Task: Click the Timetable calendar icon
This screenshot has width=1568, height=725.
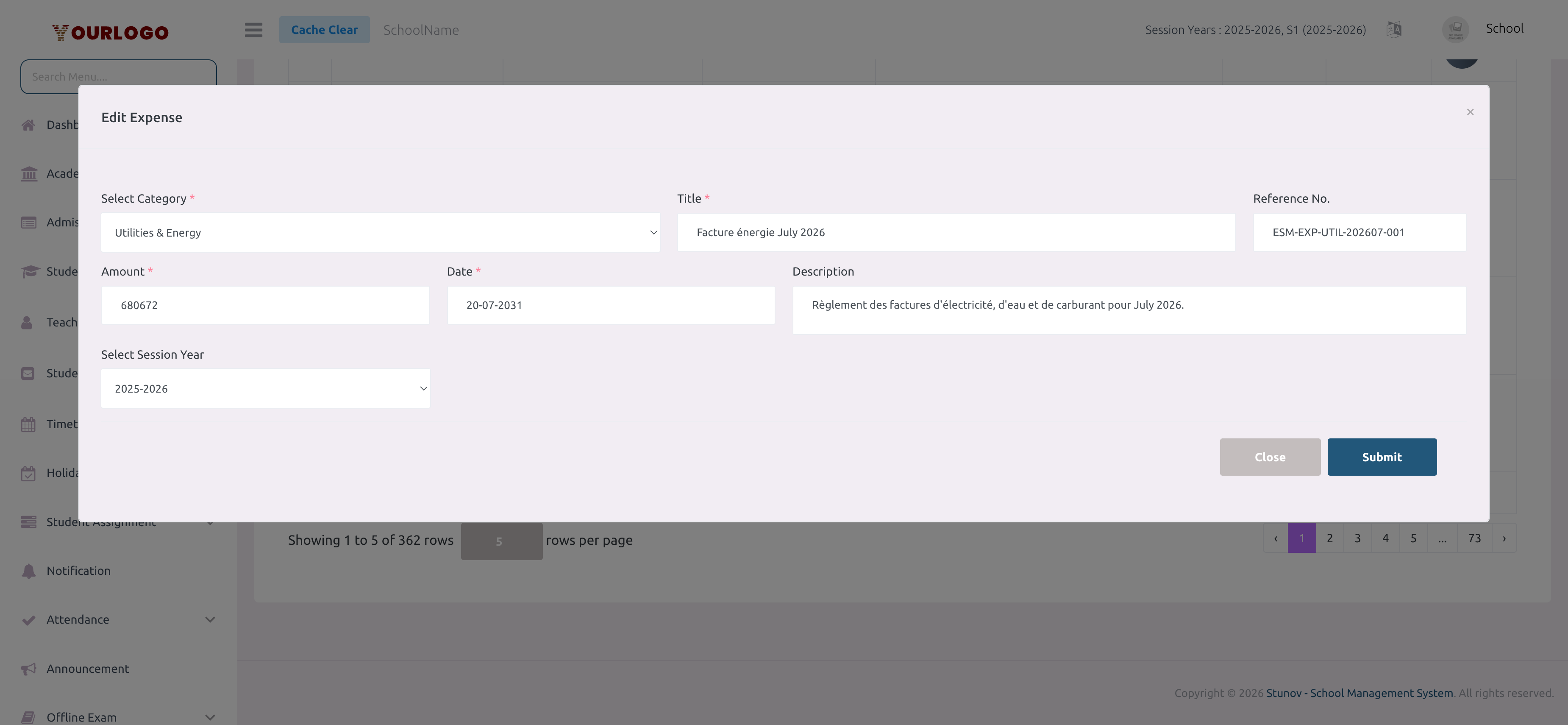Action: pyautogui.click(x=29, y=424)
